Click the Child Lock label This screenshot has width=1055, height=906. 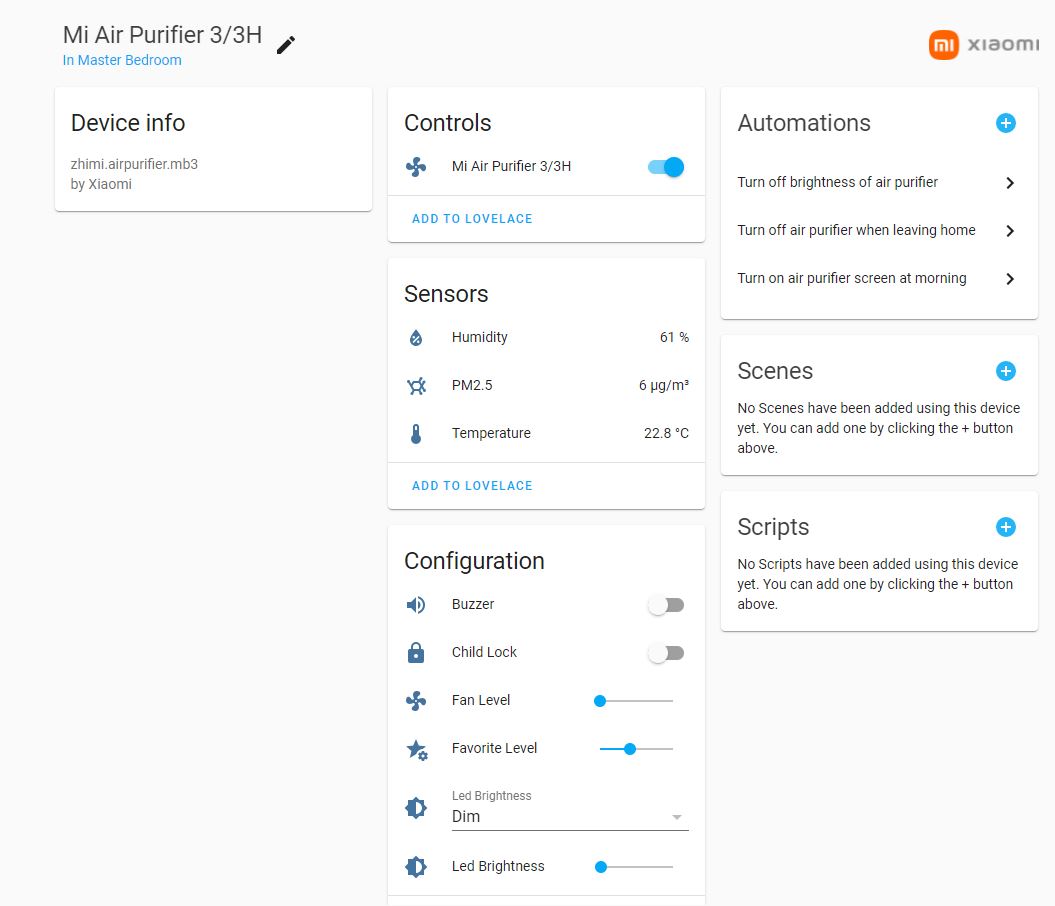pos(484,652)
